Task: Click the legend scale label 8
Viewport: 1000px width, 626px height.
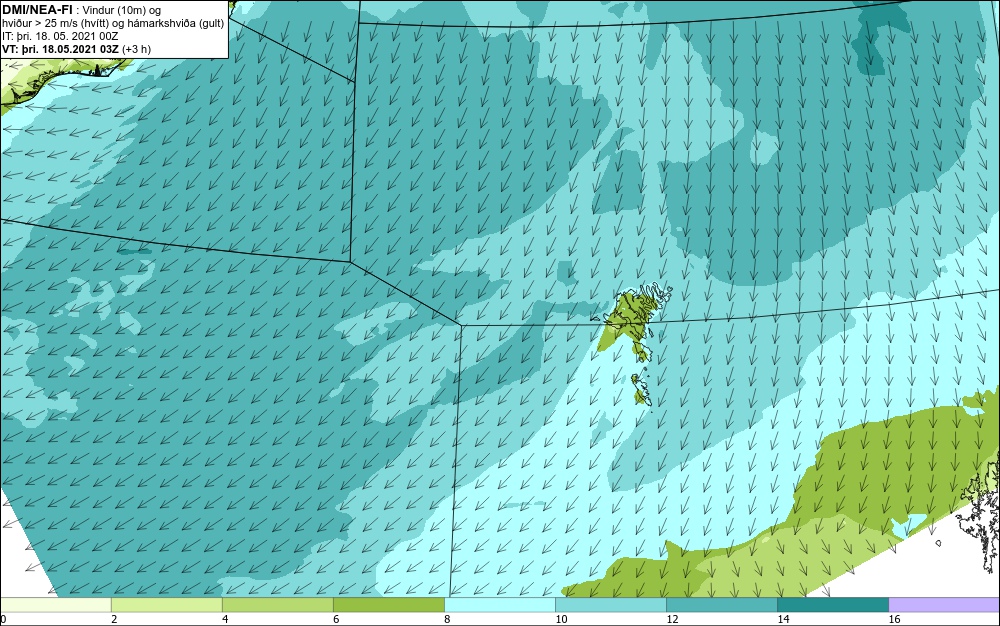Action: [x=448, y=619]
